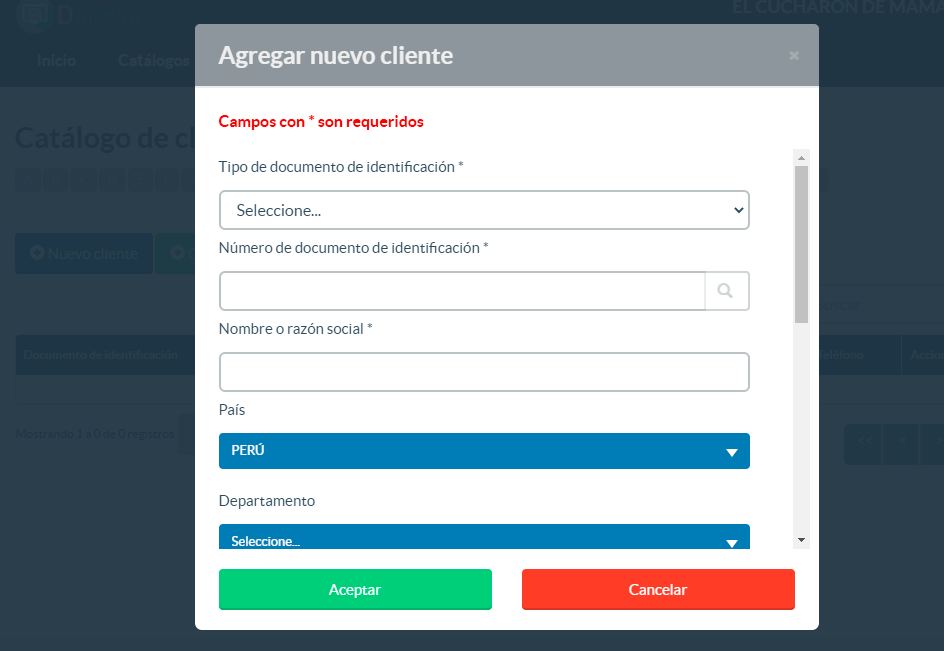The height and width of the screenshot is (651, 944).
Task: Expand the Departamento Seleccione dropdown
Action: pyautogui.click(x=484, y=537)
